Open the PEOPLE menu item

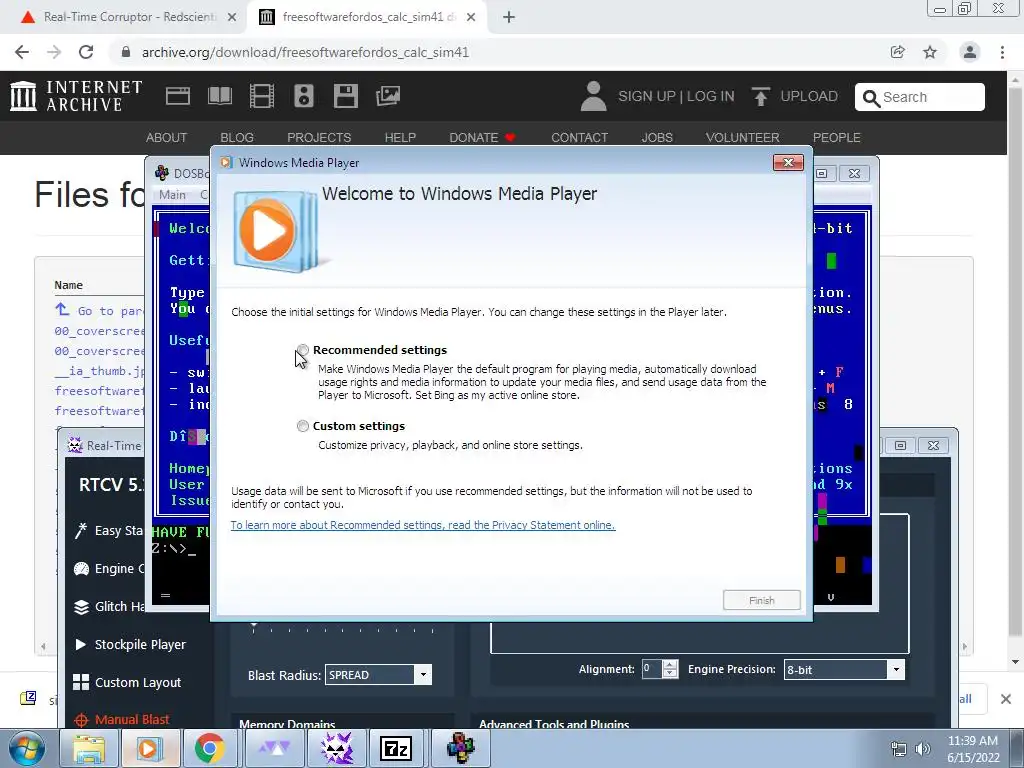click(x=837, y=138)
